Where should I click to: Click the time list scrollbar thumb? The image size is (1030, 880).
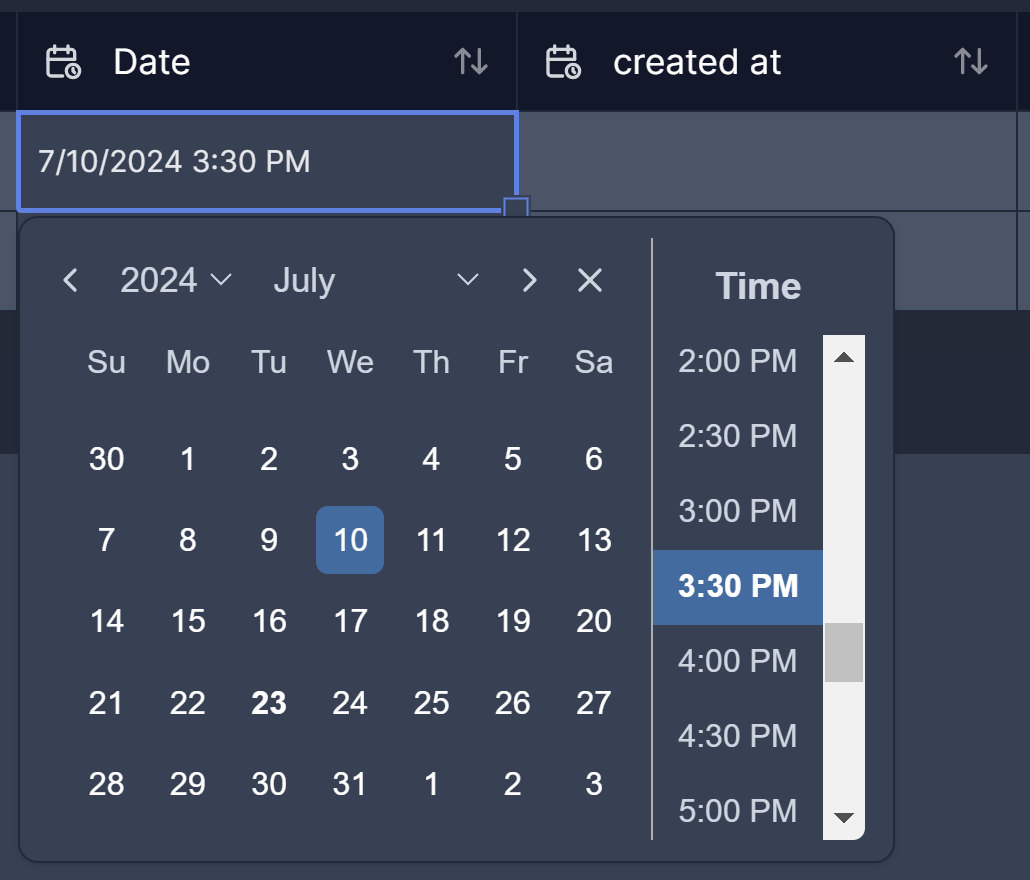(843, 652)
